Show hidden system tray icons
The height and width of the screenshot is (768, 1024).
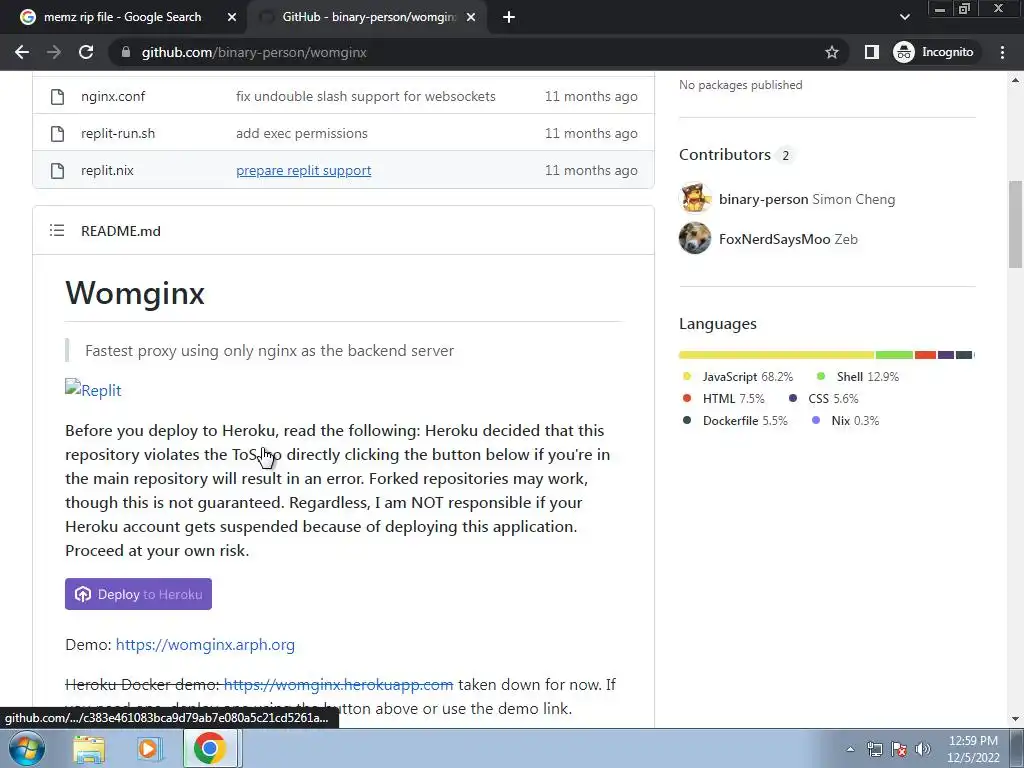(850, 749)
